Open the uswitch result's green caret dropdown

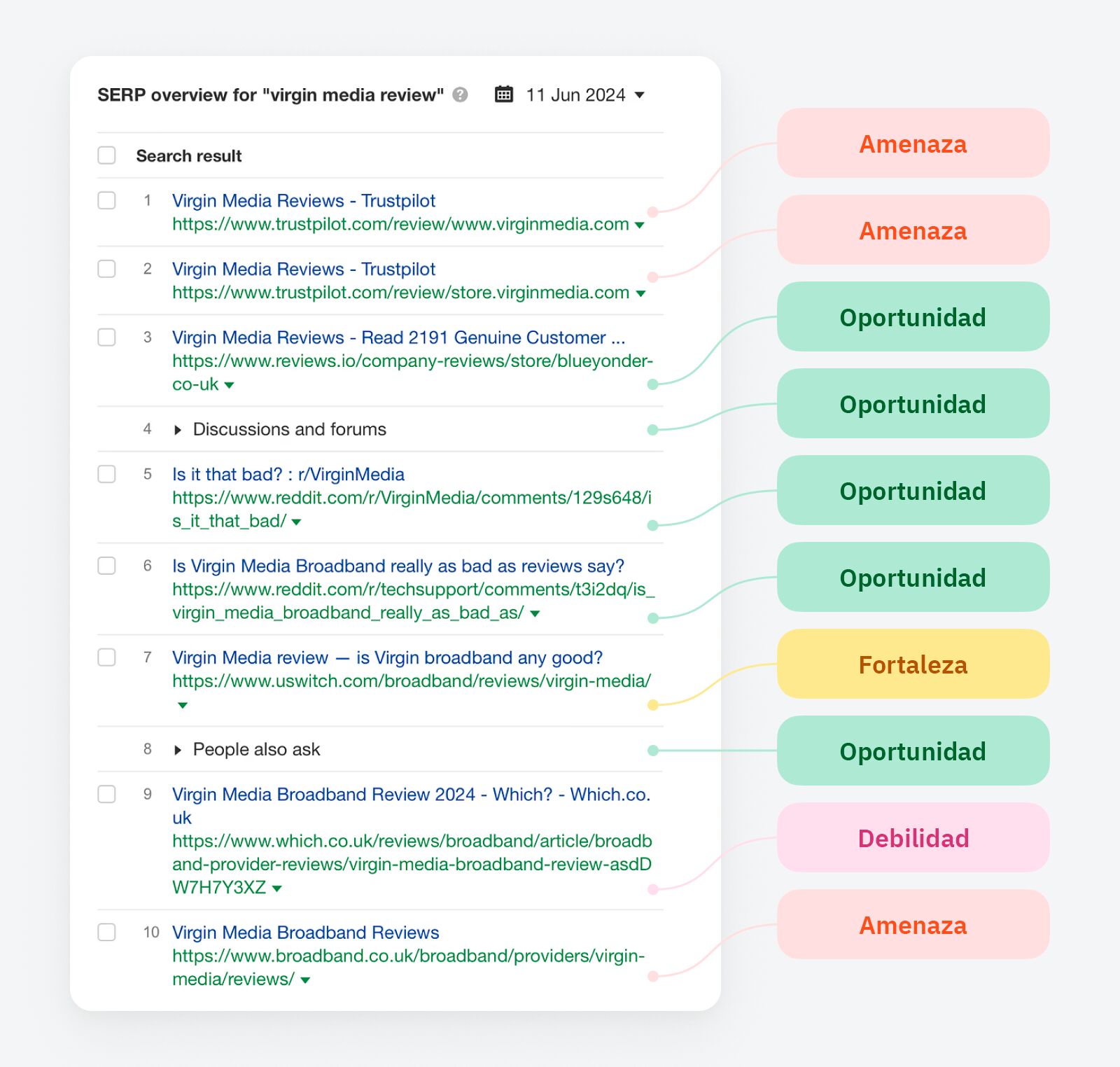[181, 706]
